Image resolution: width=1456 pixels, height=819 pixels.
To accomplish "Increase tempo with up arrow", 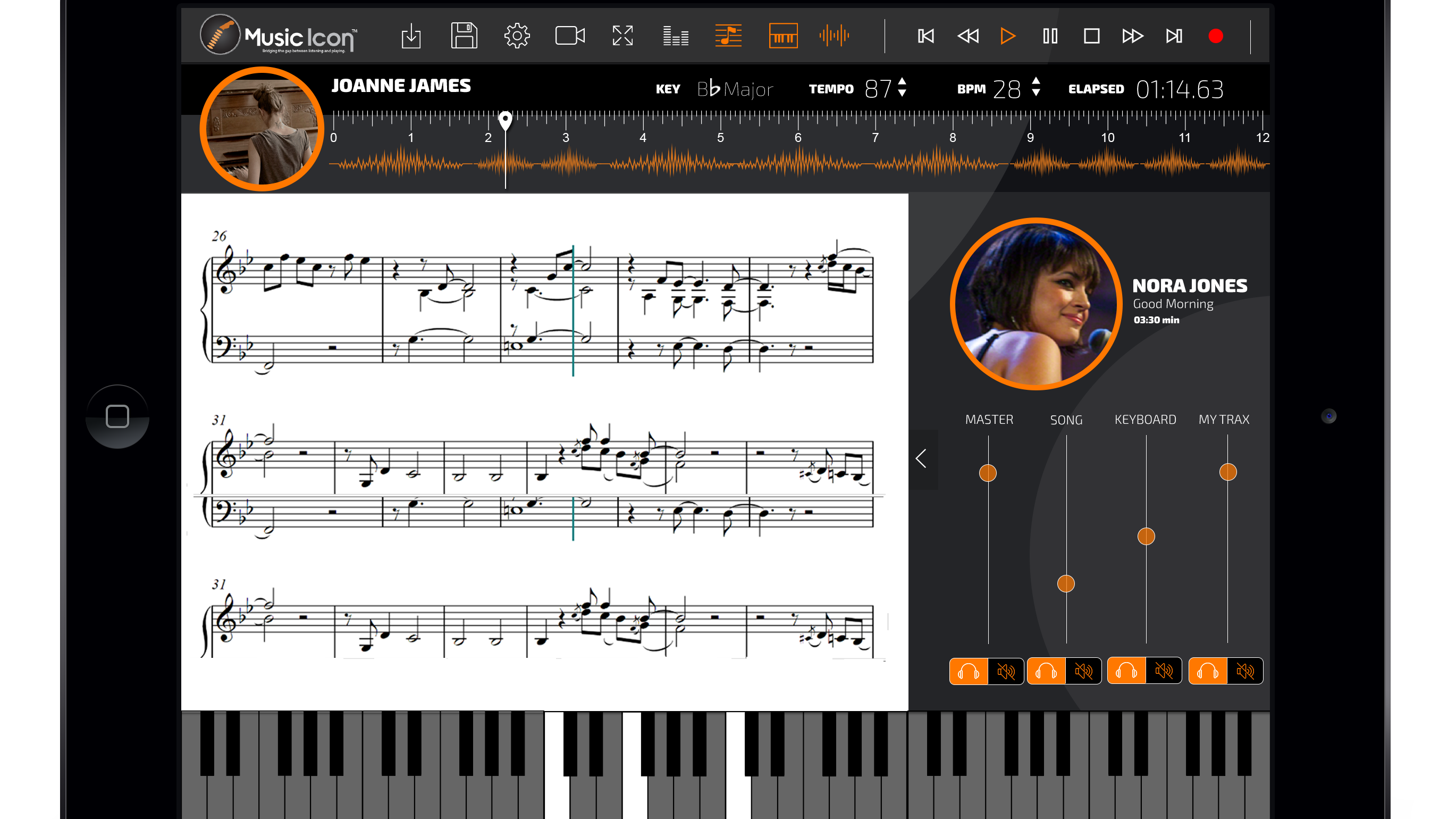I will (x=902, y=81).
